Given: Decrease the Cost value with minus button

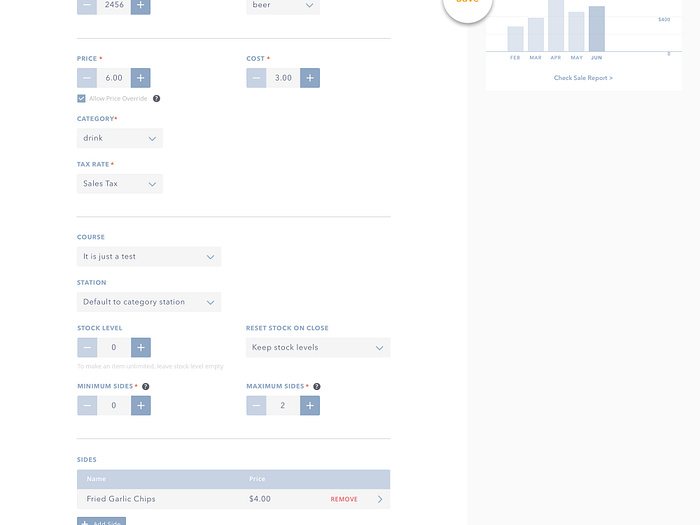Looking at the screenshot, I should coord(256,78).
